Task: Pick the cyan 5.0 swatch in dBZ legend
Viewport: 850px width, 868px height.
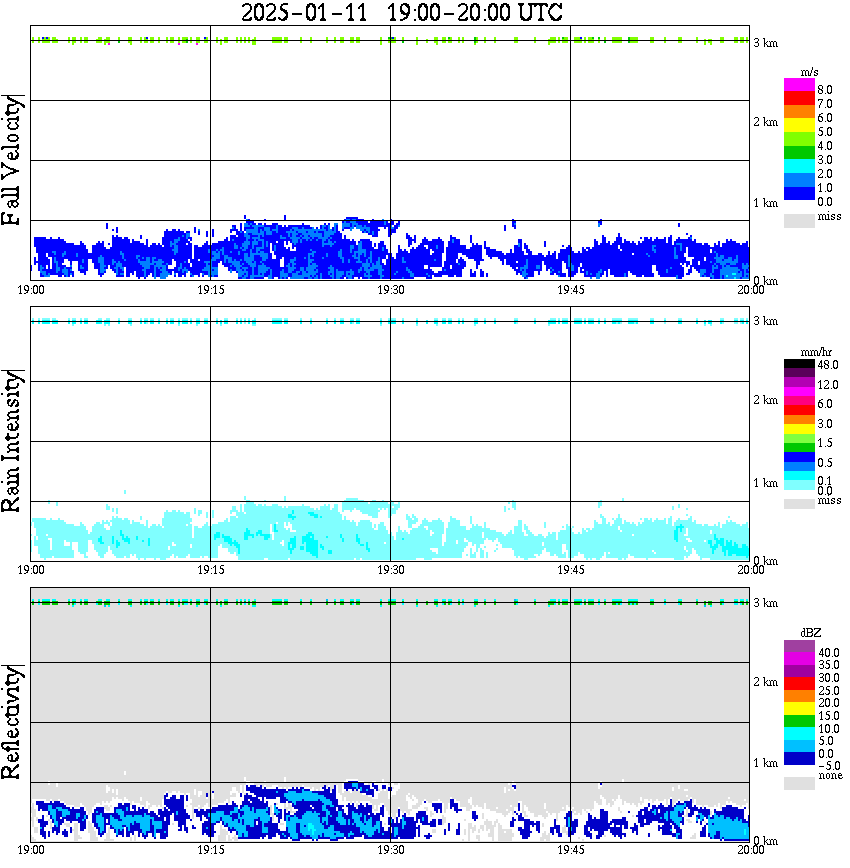Action: click(x=799, y=733)
